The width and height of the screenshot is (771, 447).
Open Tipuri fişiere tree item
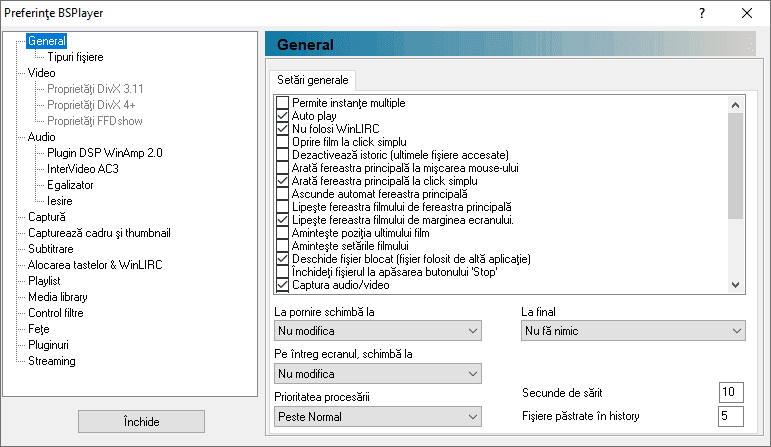[x=75, y=57]
